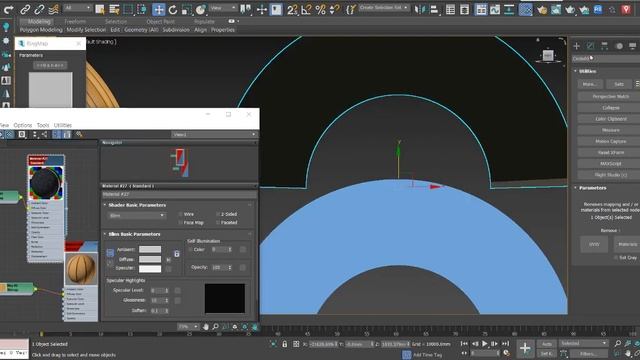Open the Options menu in Slate editor
Image resolution: width=640 pixels, height=360 pixels.
[x=23, y=125]
